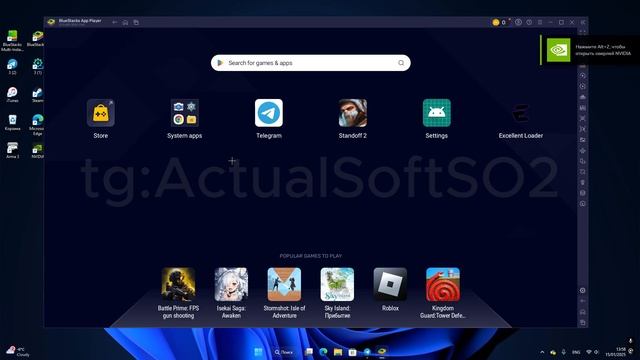Open Kingdom Guard: Tower Defense game
The width and height of the screenshot is (640, 360).
tap(443, 284)
